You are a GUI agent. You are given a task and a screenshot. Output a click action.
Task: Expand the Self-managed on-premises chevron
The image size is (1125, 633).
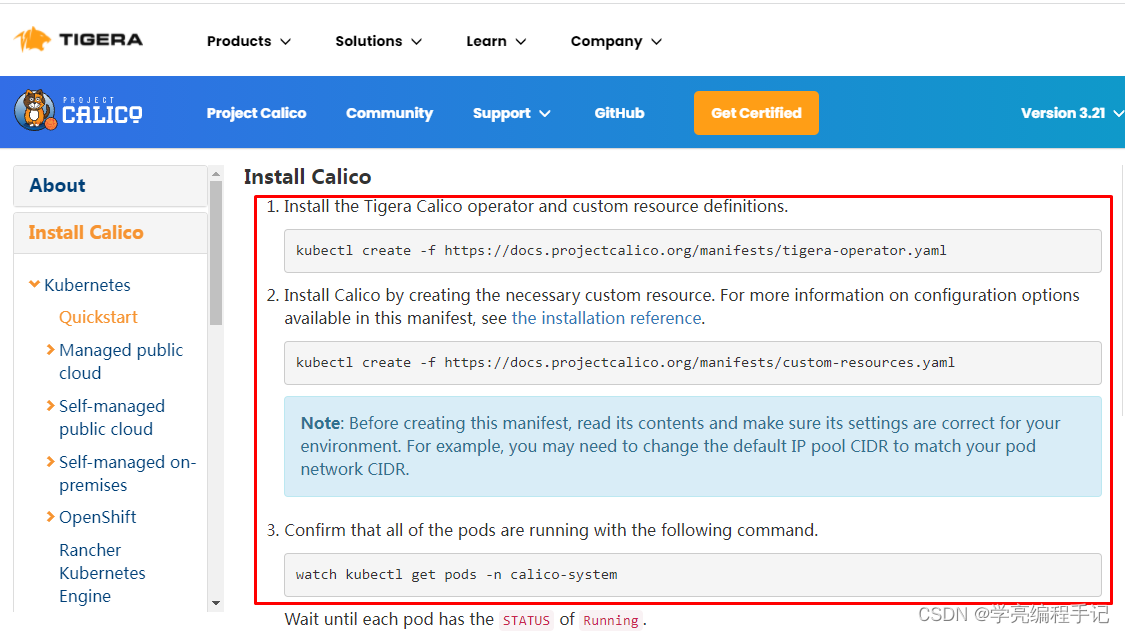point(50,461)
